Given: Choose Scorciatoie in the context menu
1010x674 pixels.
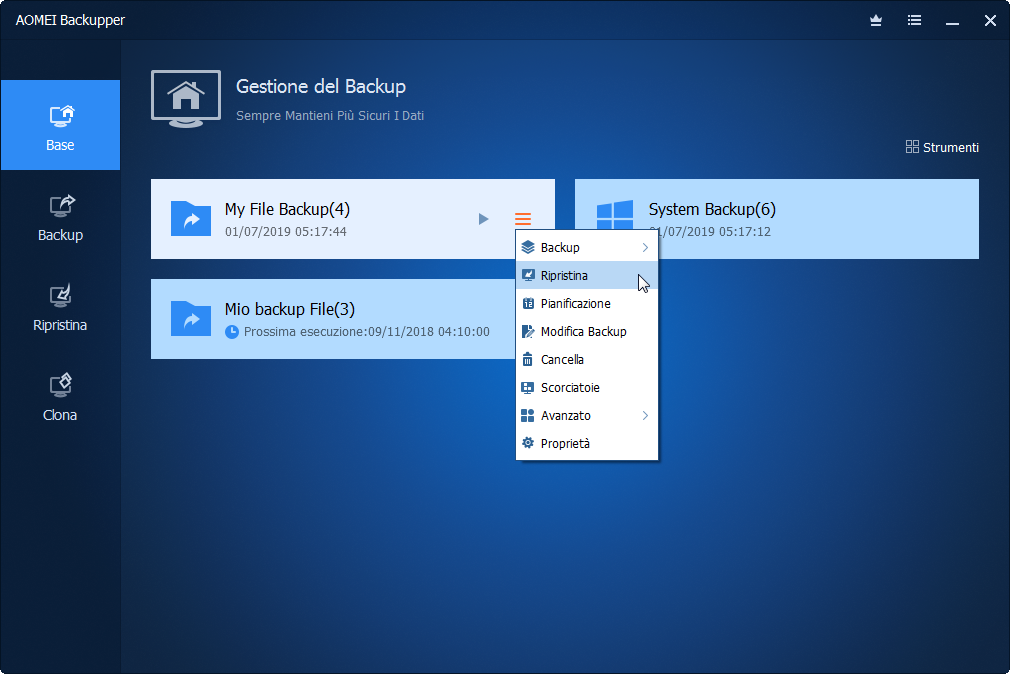Looking at the screenshot, I should [x=587, y=387].
